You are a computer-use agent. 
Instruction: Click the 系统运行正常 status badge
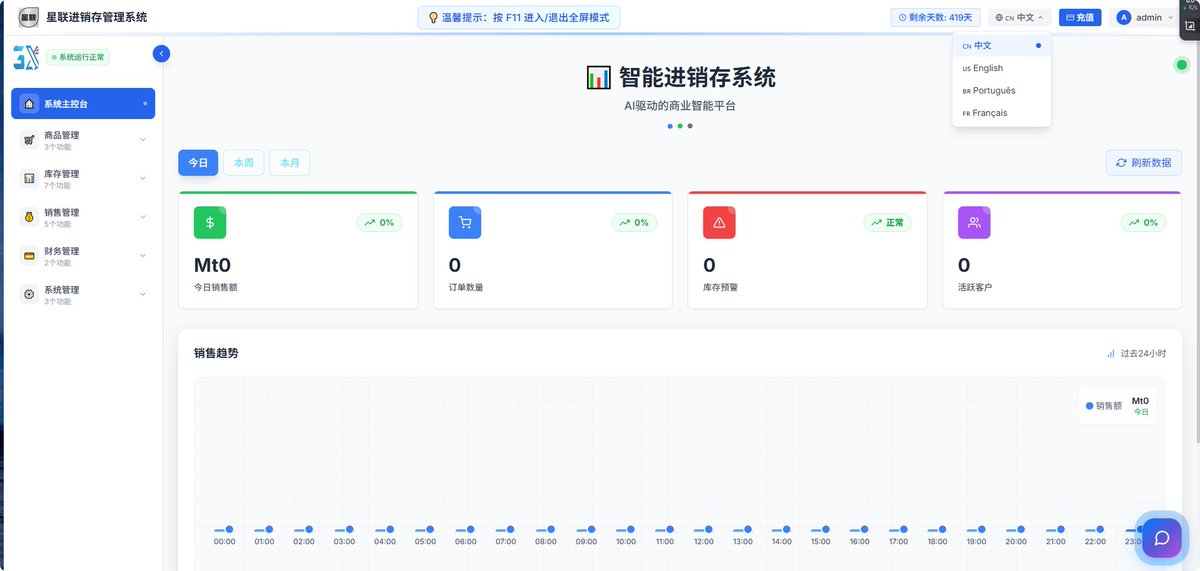(x=78, y=57)
